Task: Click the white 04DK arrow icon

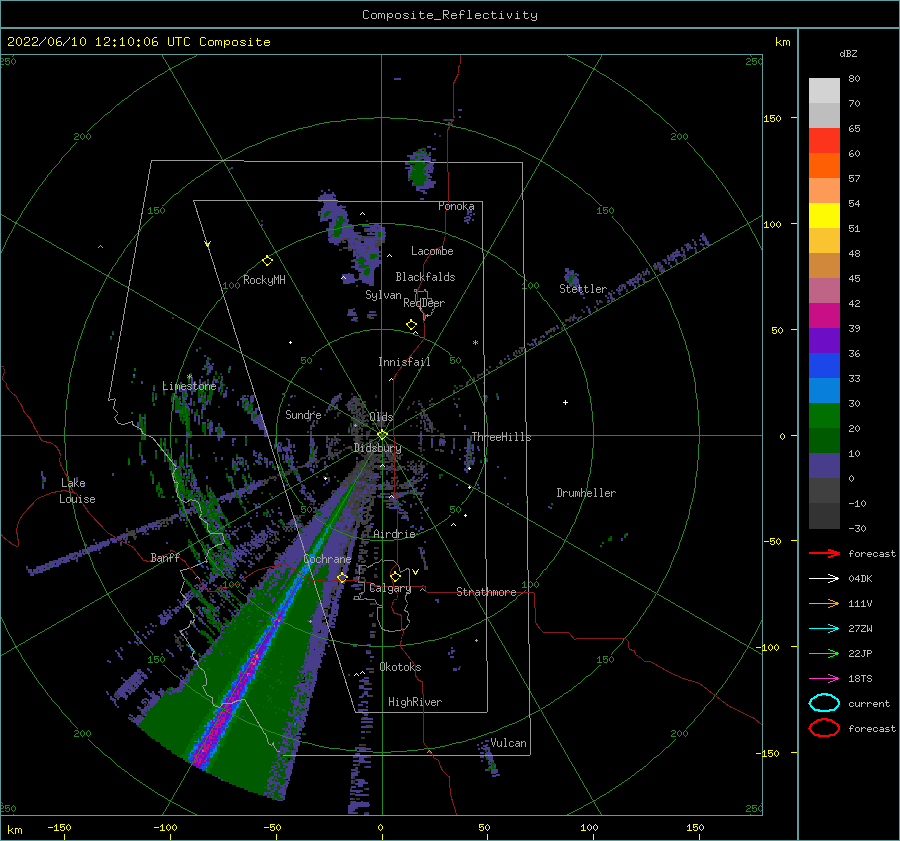Action: click(x=824, y=579)
